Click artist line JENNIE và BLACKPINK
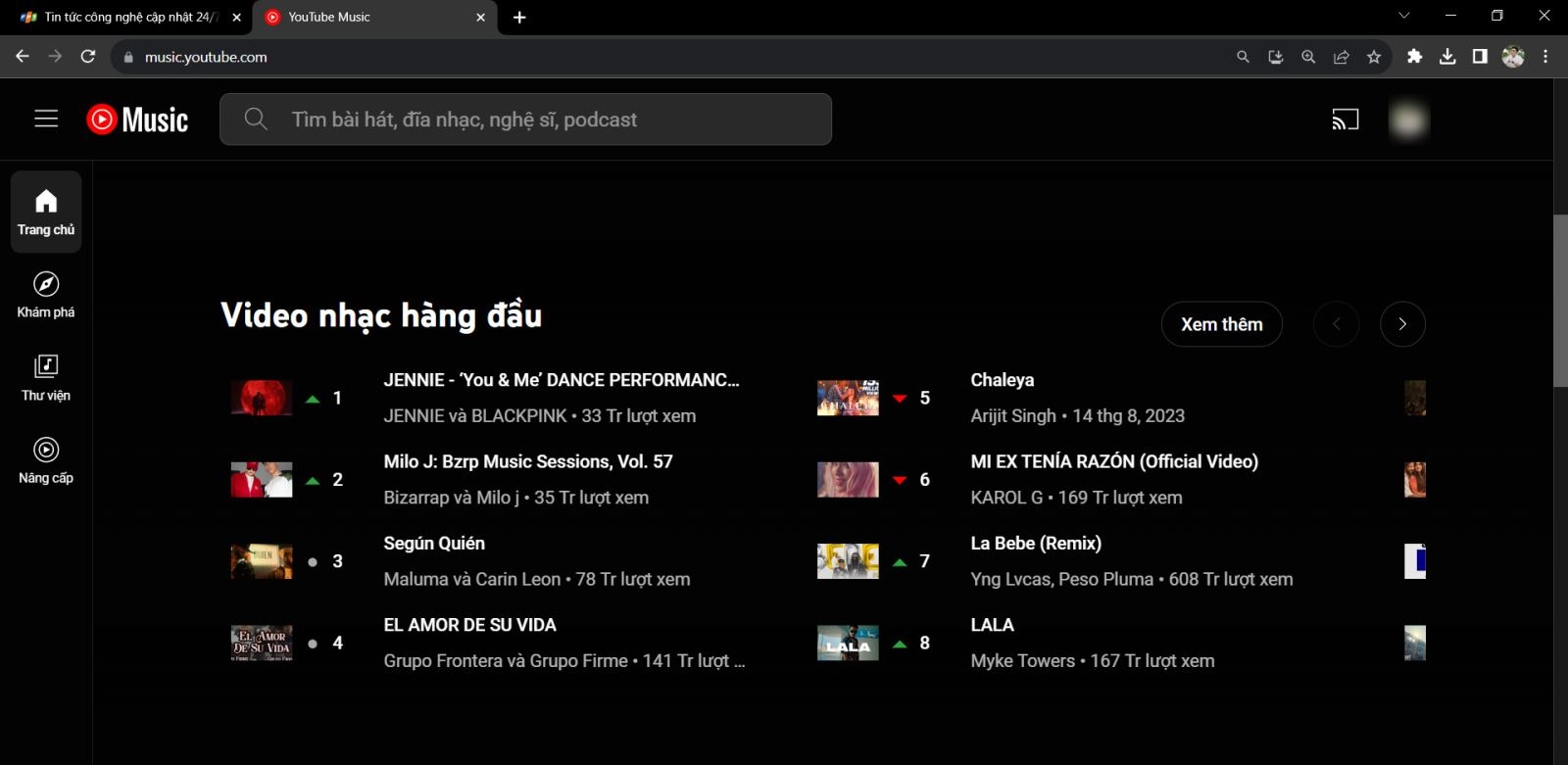 (x=475, y=416)
